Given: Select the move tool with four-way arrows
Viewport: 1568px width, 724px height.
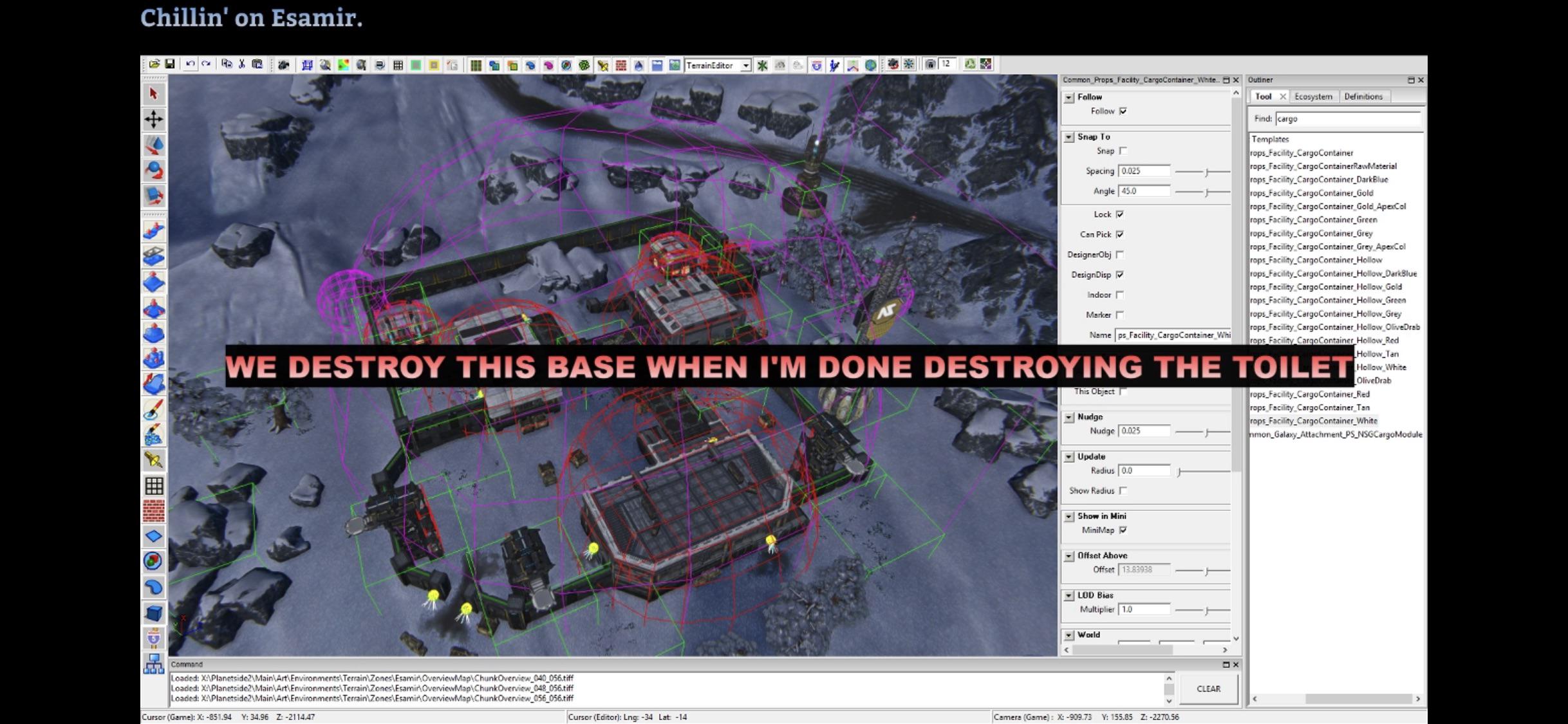Looking at the screenshot, I should (x=154, y=119).
